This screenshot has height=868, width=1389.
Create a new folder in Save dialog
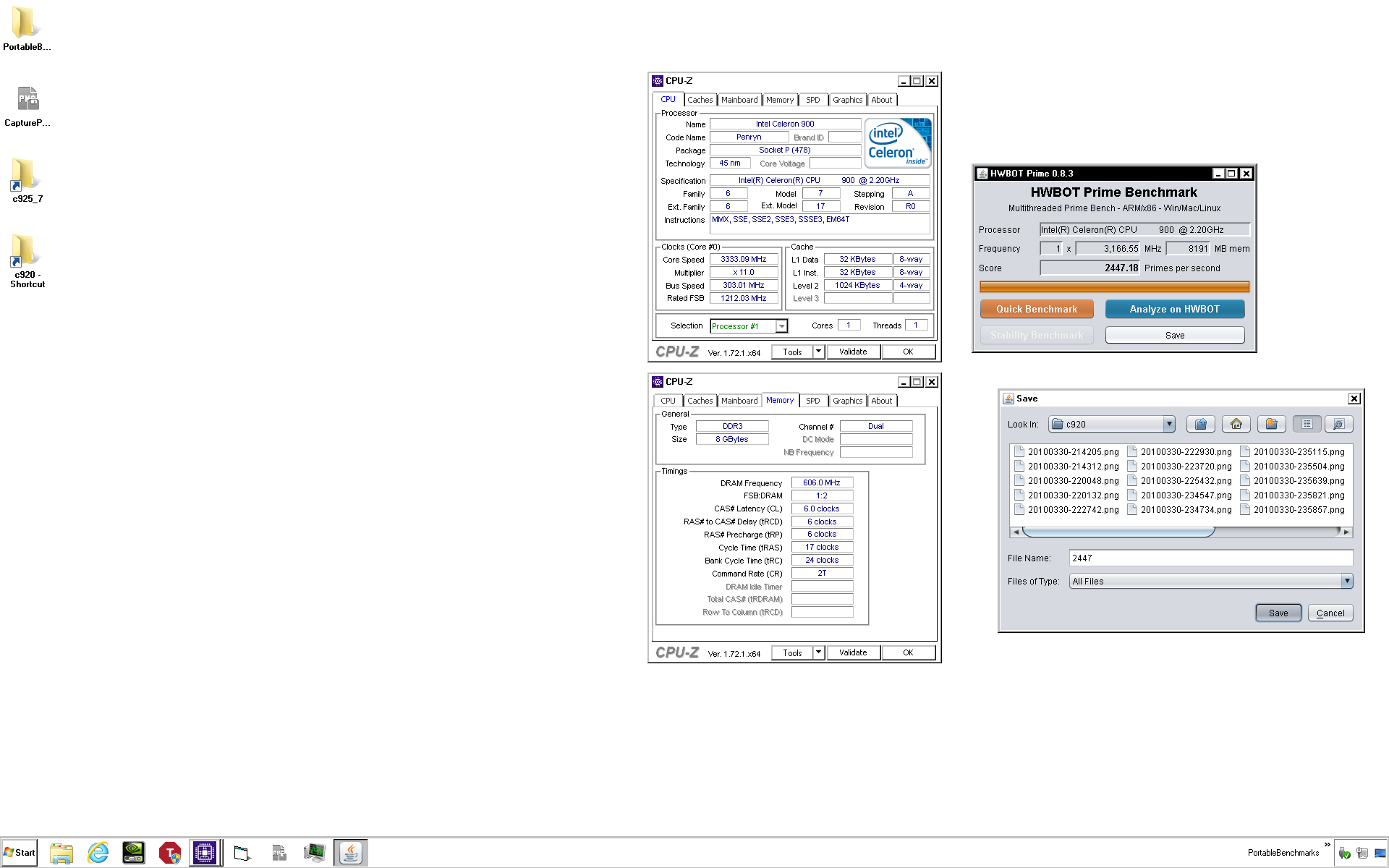[x=1271, y=425]
